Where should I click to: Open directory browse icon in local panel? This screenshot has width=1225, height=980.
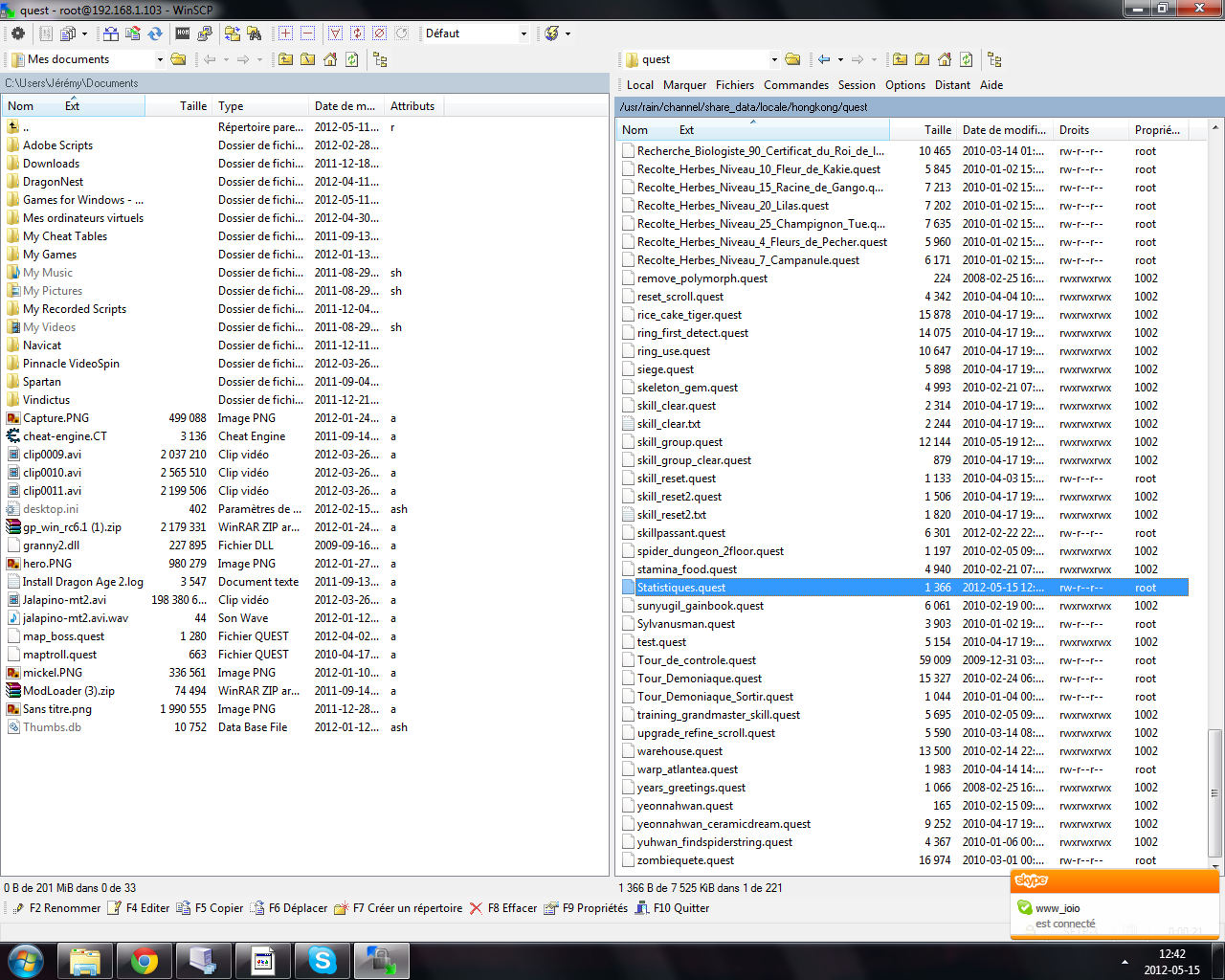(178, 59)
